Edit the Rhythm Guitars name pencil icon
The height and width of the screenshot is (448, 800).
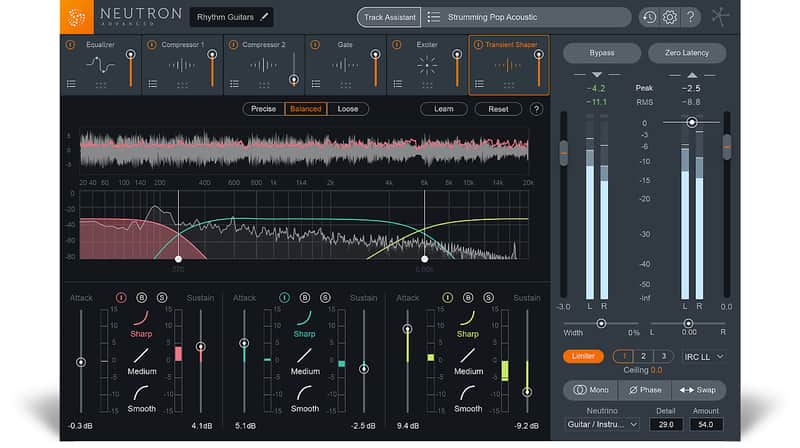[264, 17]
